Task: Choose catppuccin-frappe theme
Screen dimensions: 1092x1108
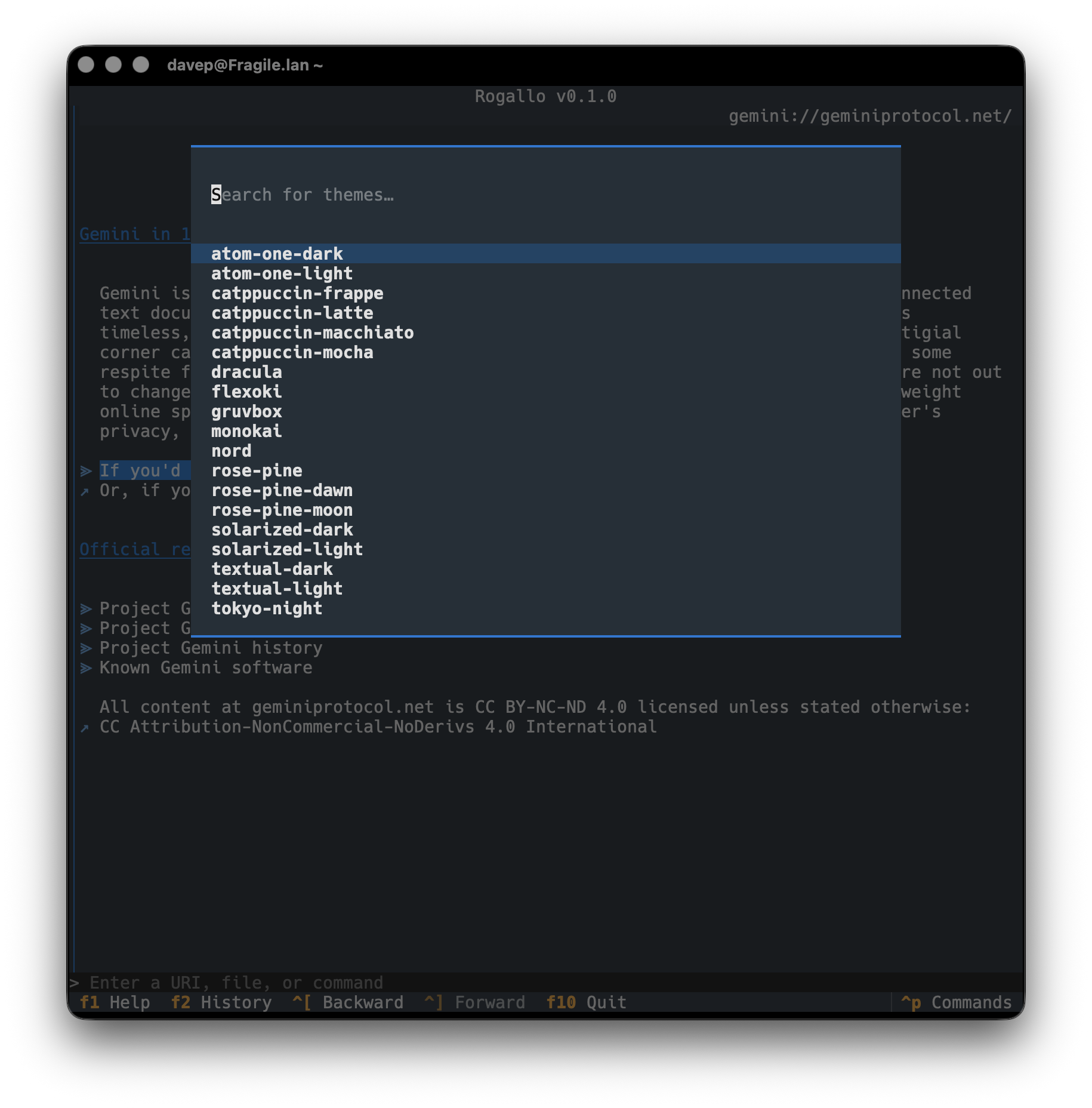Action: click(x=545, y=293)
